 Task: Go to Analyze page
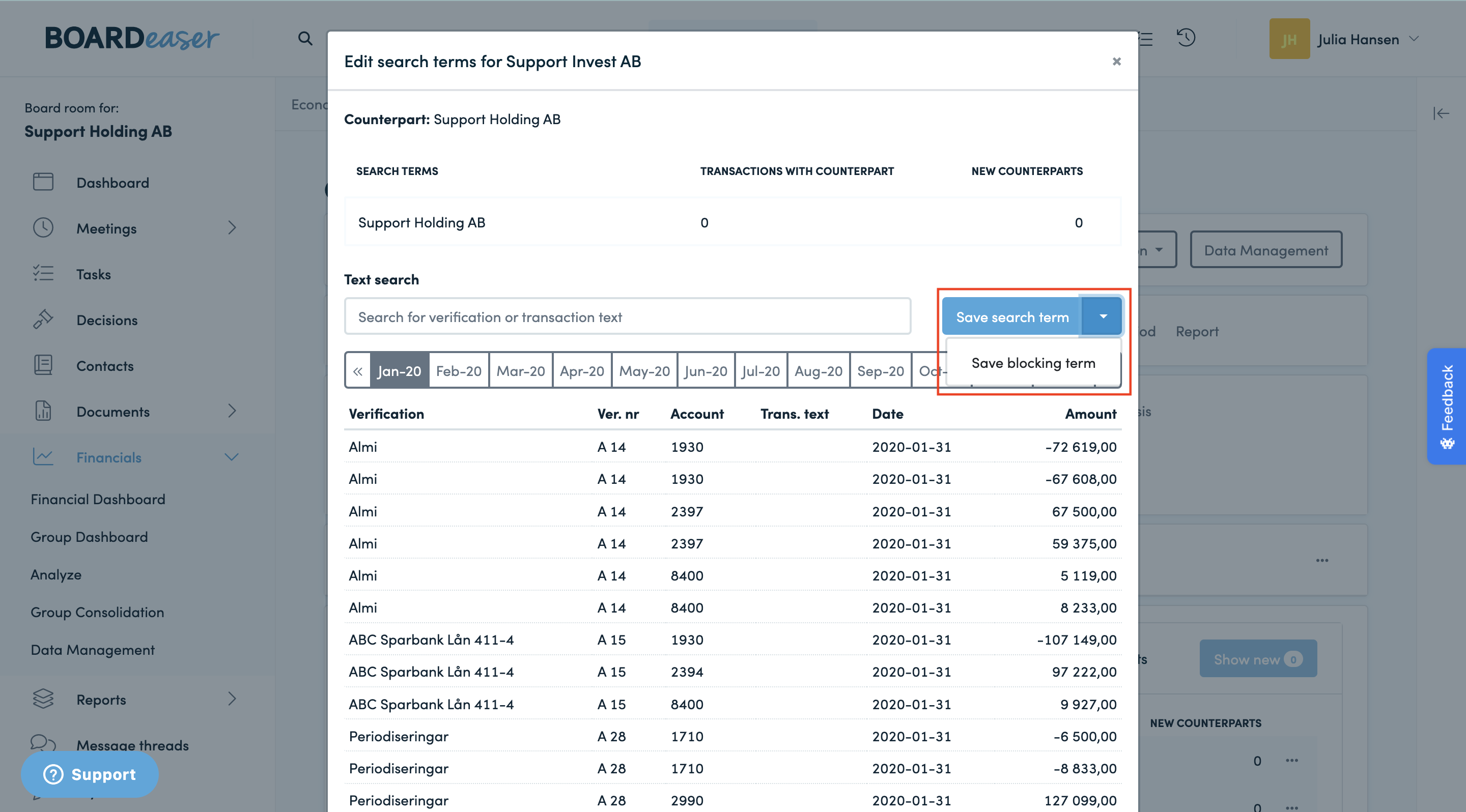pyautogui.click(x=56, y=574)
